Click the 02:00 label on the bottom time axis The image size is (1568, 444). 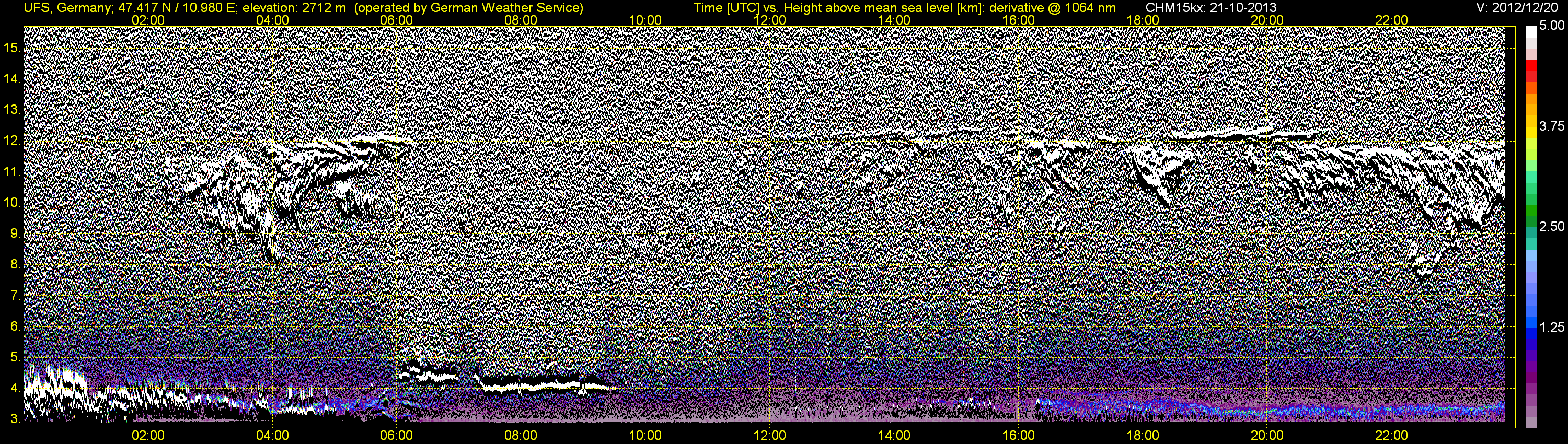coord(148,436)
